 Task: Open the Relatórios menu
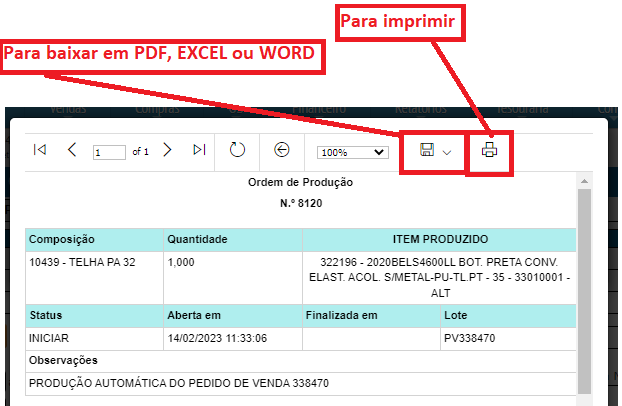coord(415,109)
